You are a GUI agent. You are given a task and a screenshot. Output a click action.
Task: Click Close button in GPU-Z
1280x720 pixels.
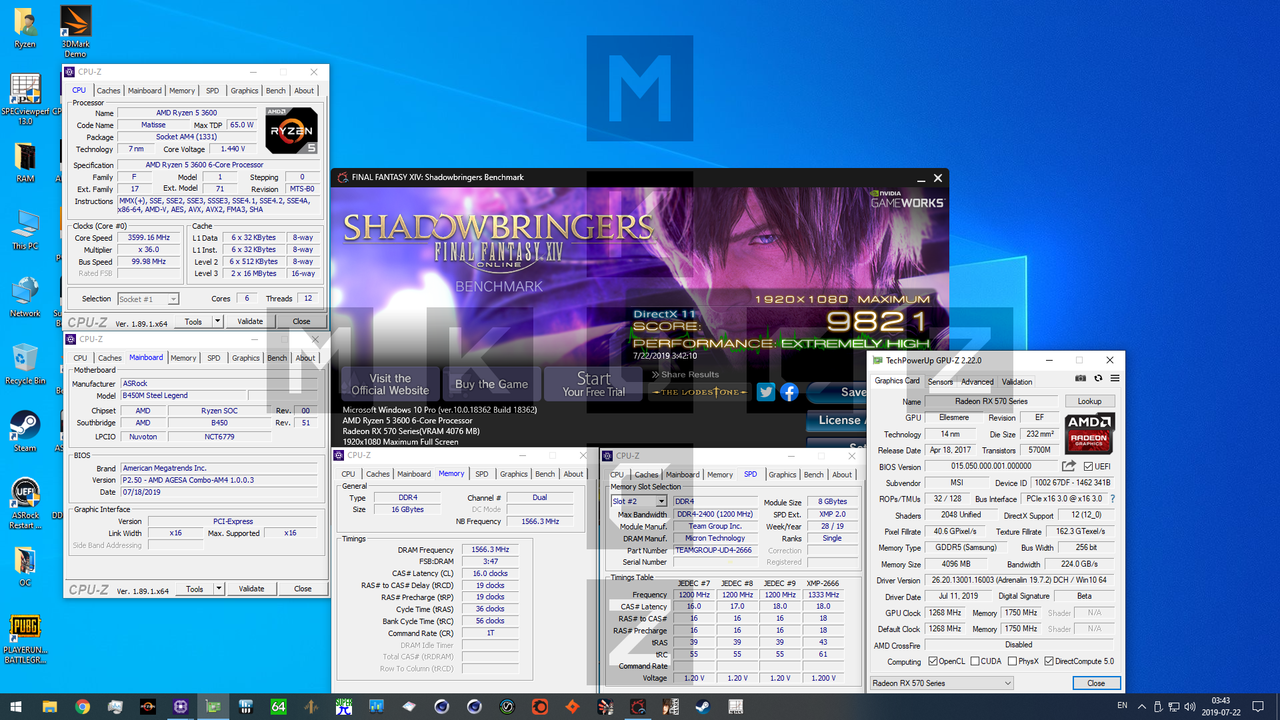pos(1096,683)
